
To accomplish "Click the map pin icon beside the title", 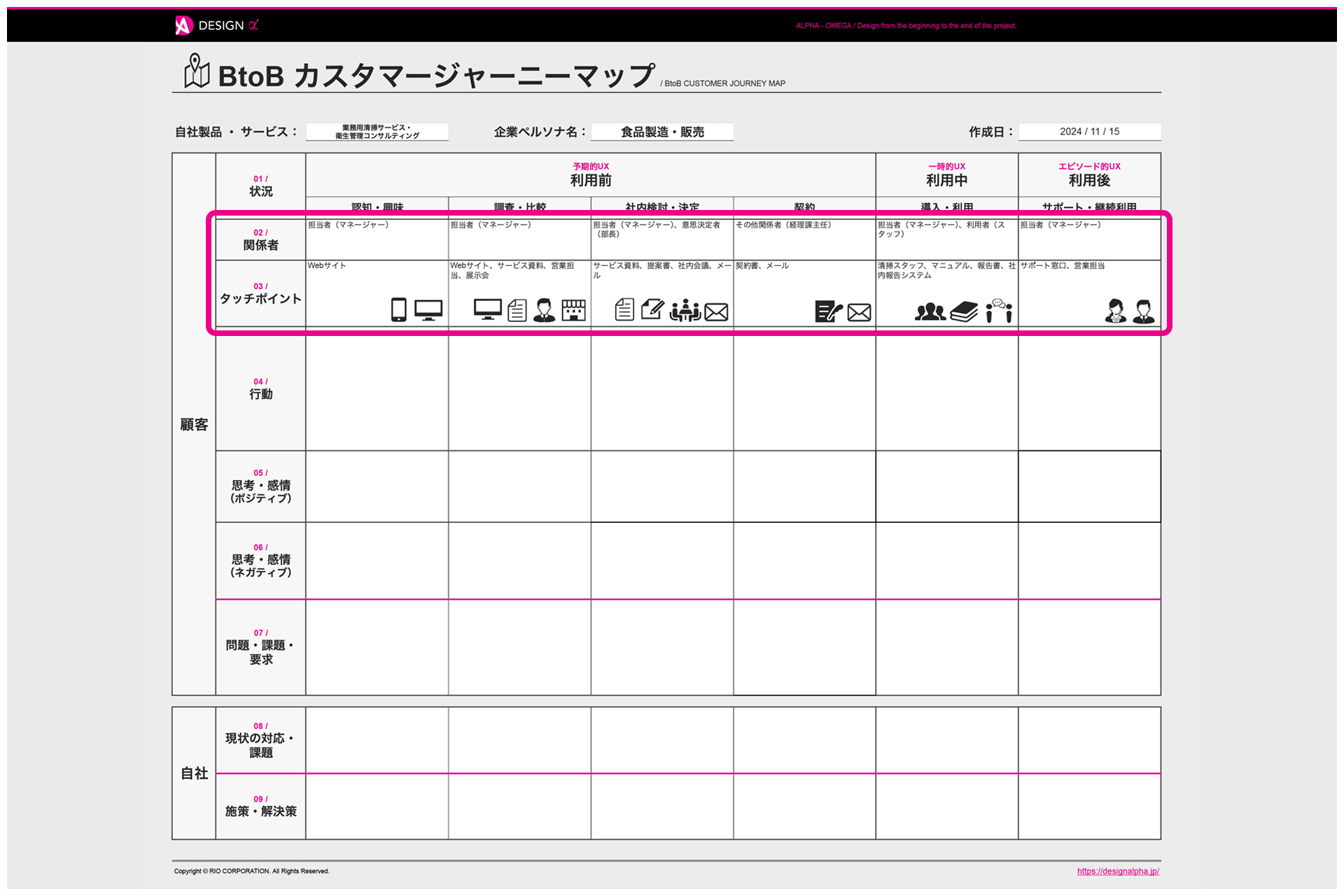I will [x=197, y=71].
